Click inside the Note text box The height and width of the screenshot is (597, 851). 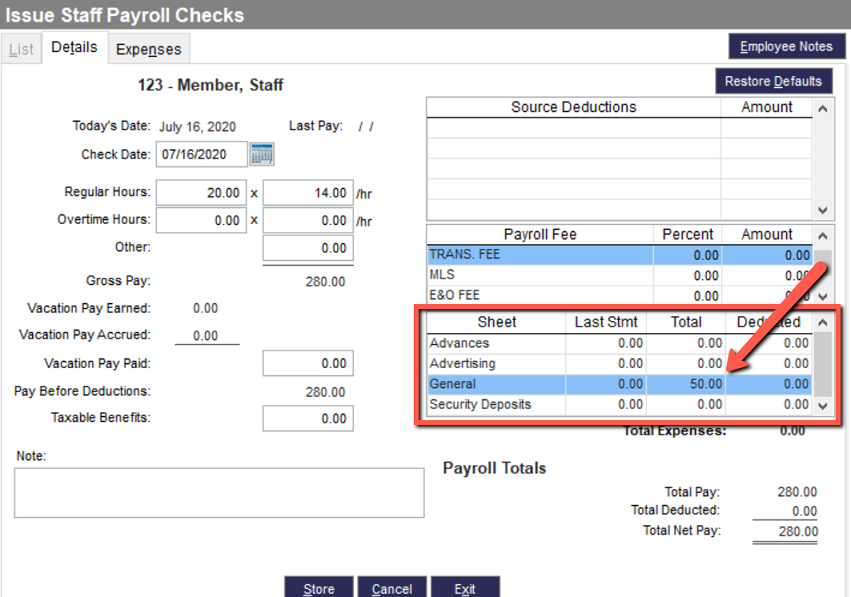pos(217,492)
